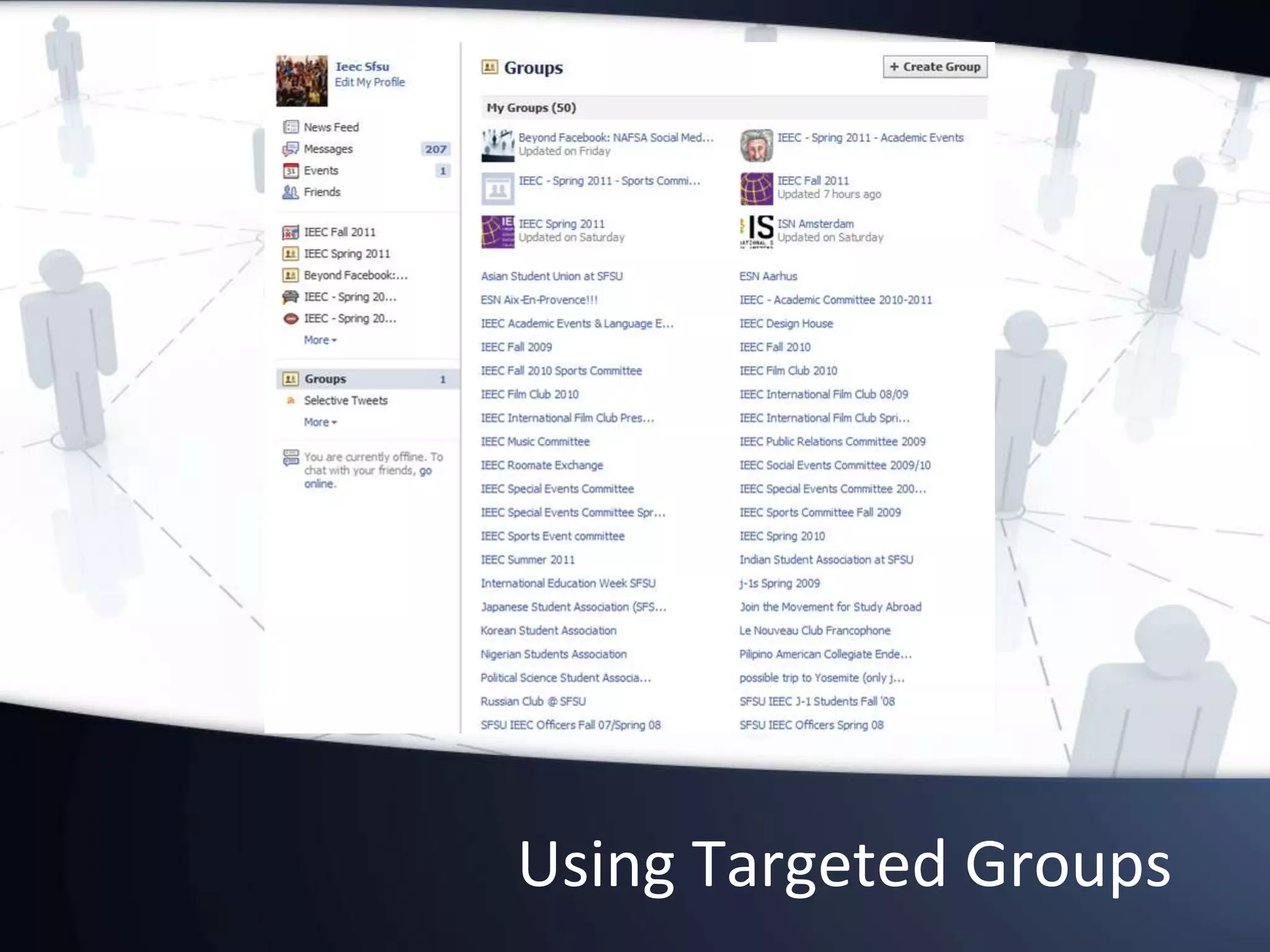Image resolution: width=1270 pixels, height=952 pixels.
Task: Open ISN Amsterdam group link
Action: [815, 224]
